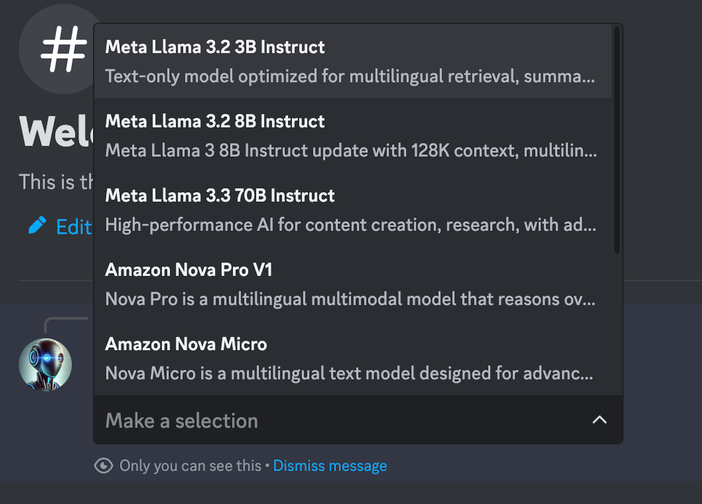Dismiss message via the blue link
Viewport: 702px width, 504px height.
(330, 466)
